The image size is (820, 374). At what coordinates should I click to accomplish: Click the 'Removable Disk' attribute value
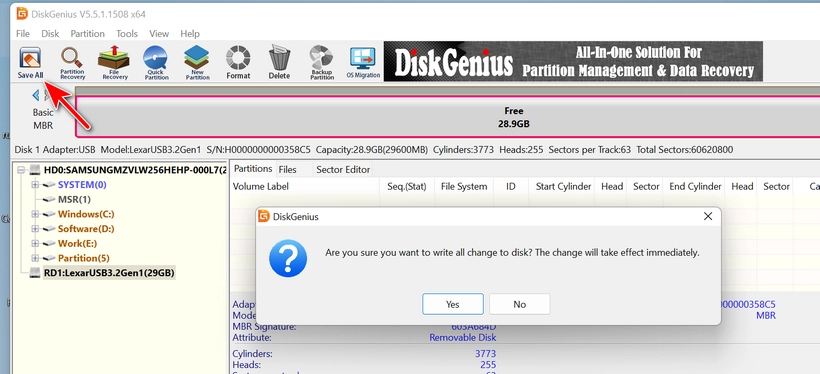tap(463, 337)
